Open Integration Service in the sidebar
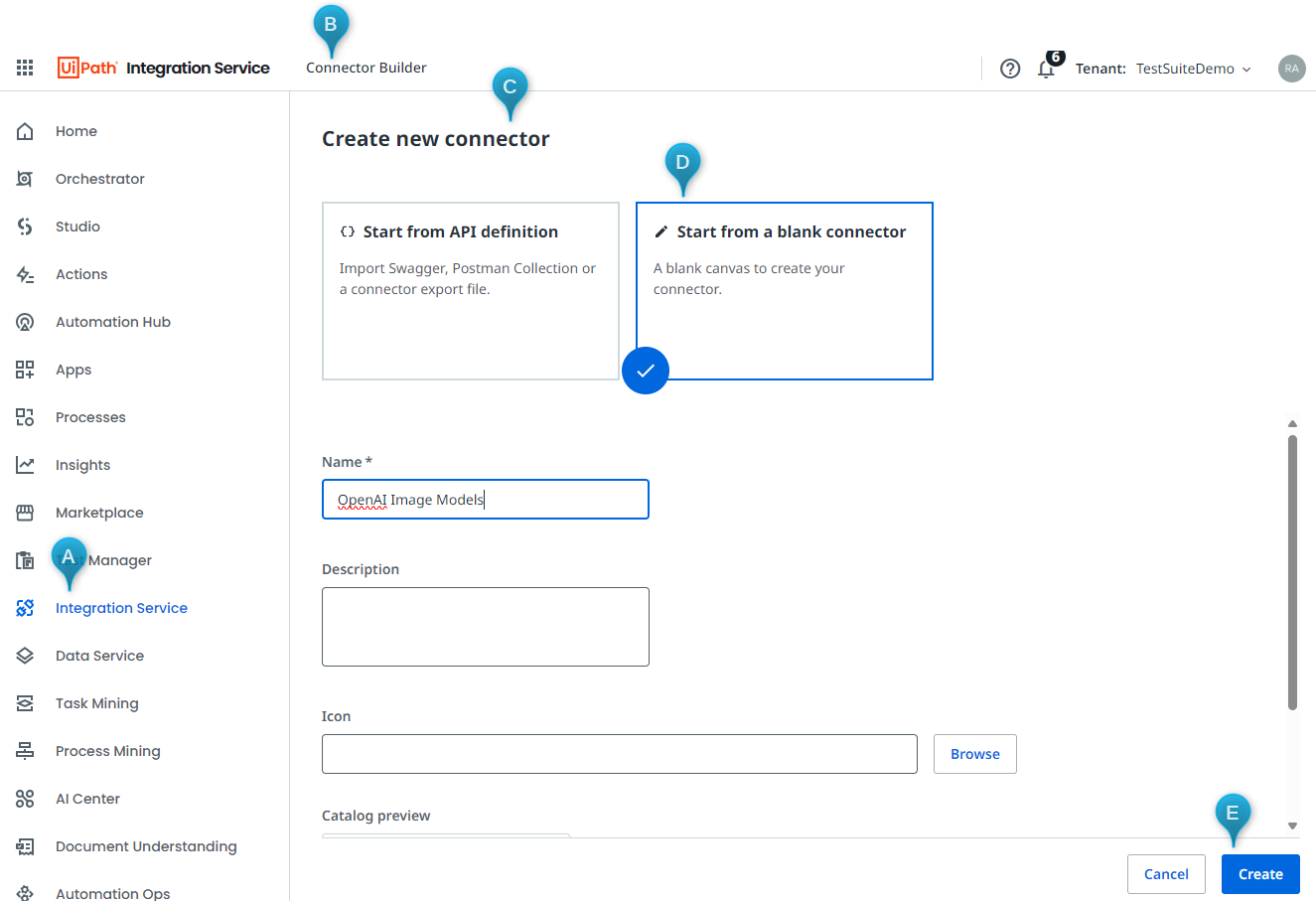This screenshot has height=901, width=1316. [x=121, y=608]
